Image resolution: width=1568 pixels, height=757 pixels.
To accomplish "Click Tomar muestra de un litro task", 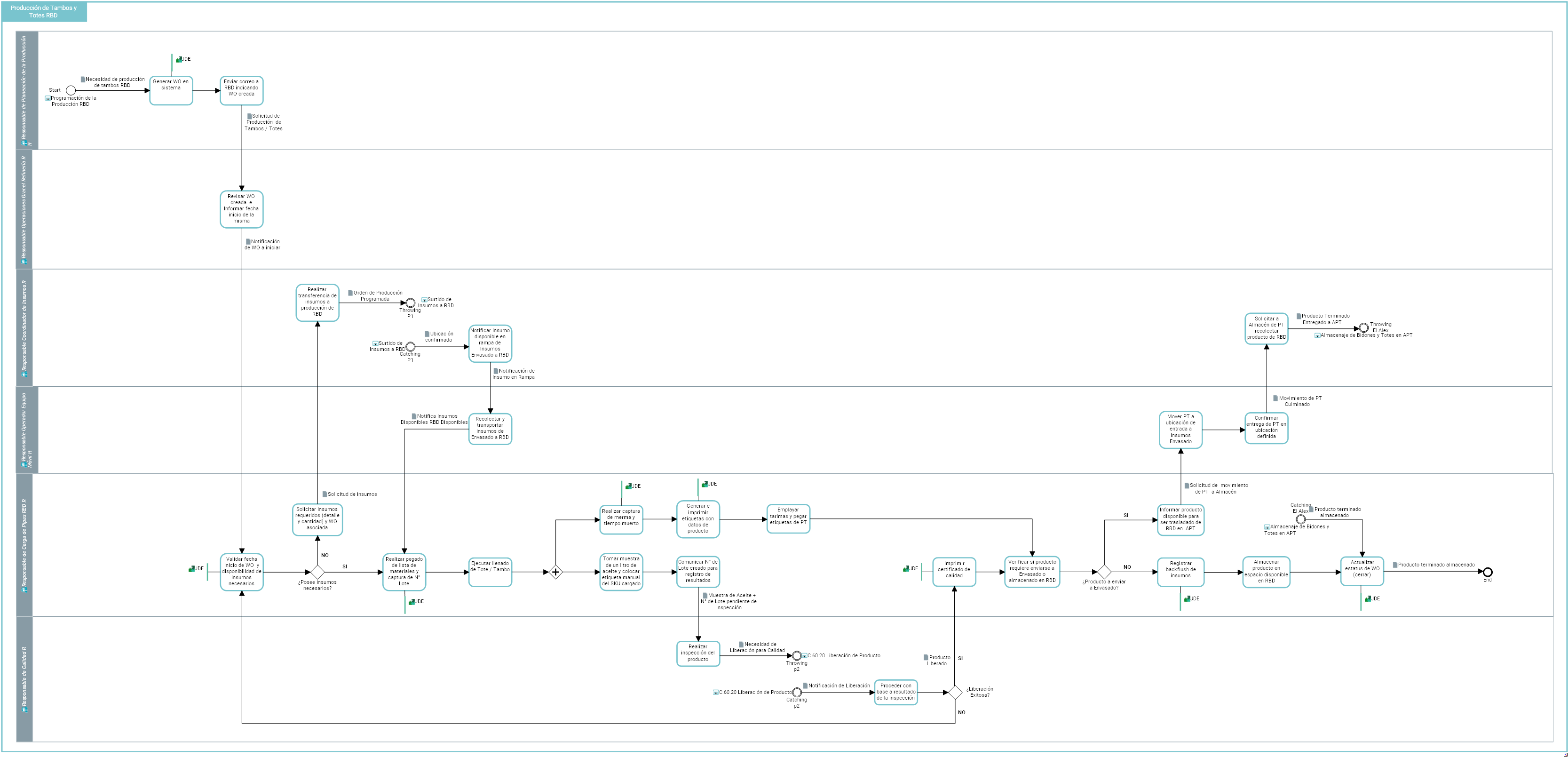I will tap(621, 572).
